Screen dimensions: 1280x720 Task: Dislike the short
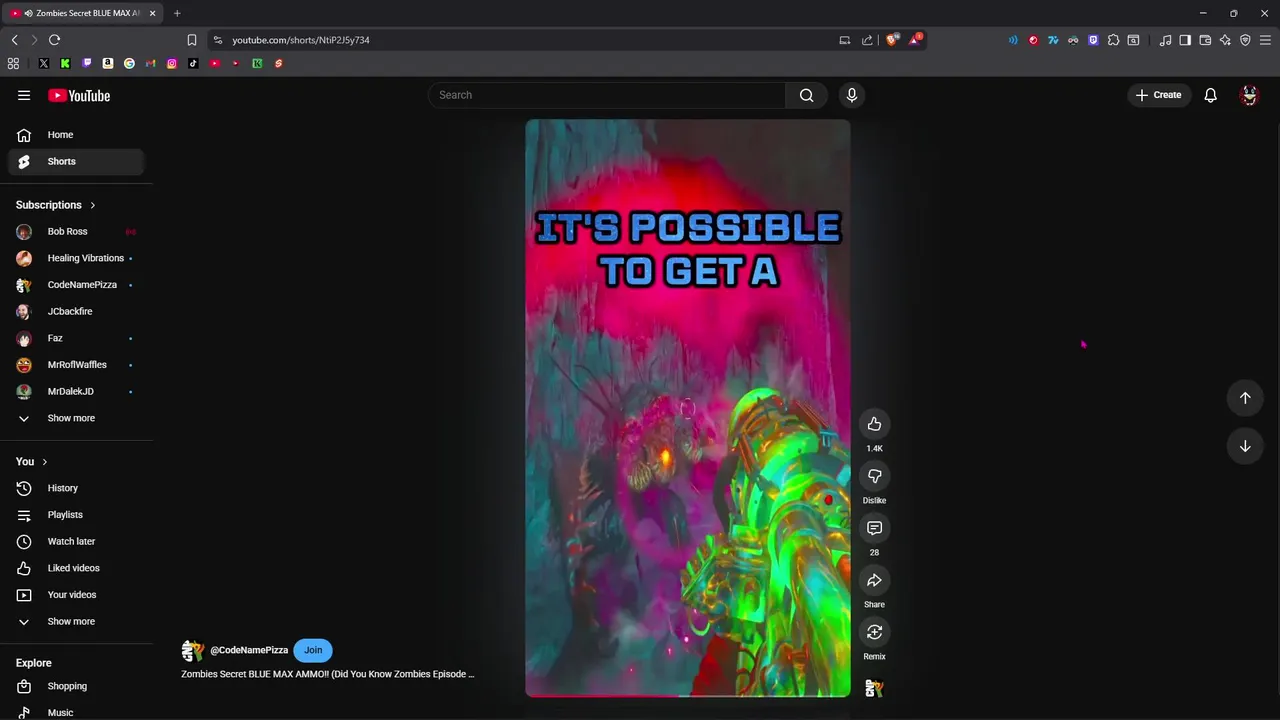pos(874,476)
